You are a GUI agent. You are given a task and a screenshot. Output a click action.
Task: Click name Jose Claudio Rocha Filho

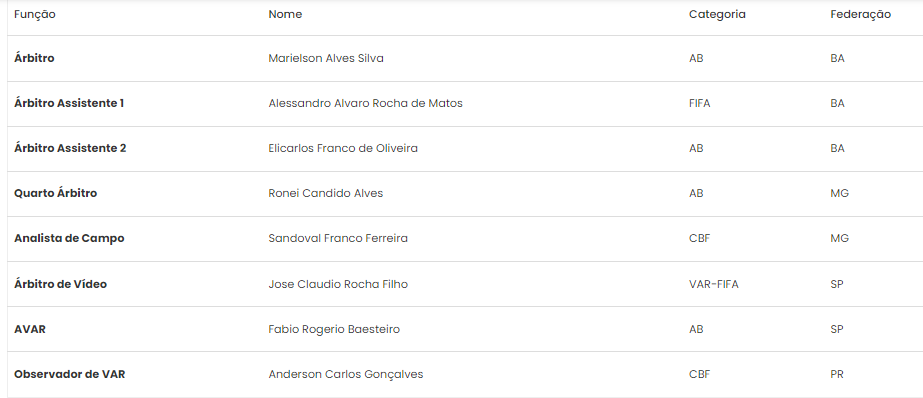pos(338,284)
